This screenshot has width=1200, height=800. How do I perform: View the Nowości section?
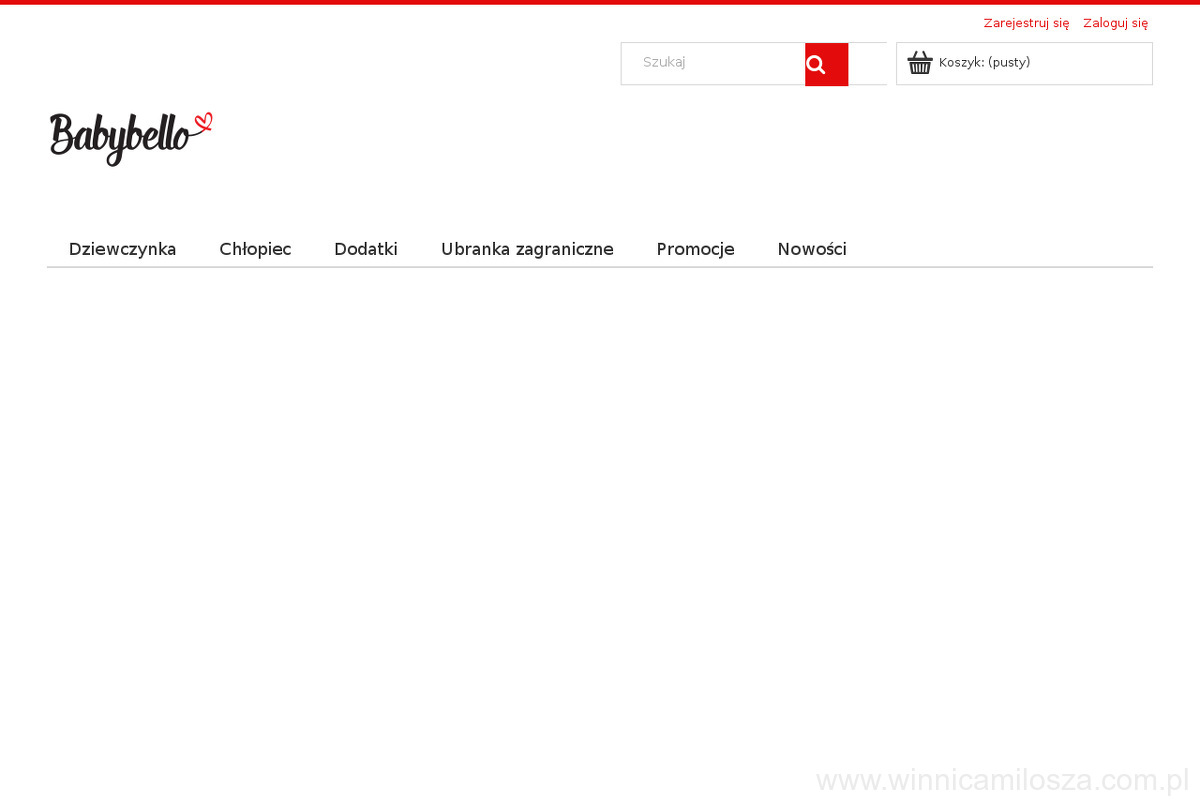click(811, 249)
